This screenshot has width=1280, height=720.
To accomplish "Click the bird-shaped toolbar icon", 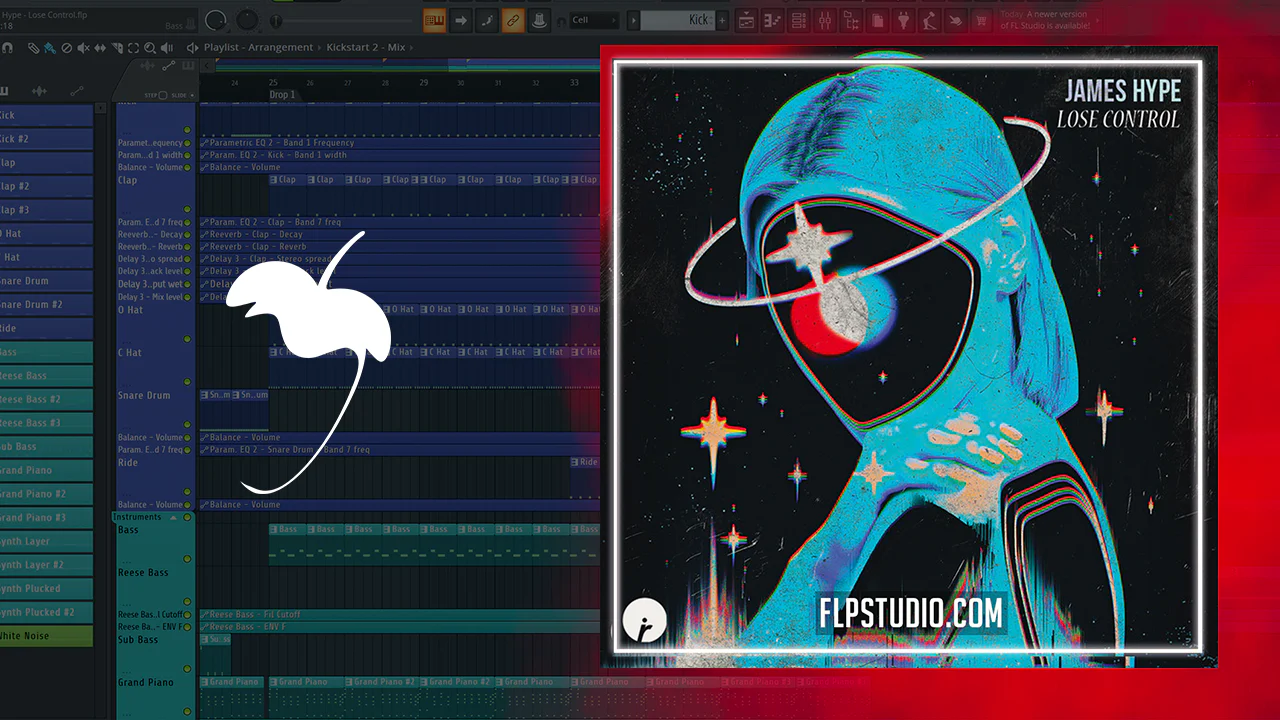I will [x=955, y=20].
